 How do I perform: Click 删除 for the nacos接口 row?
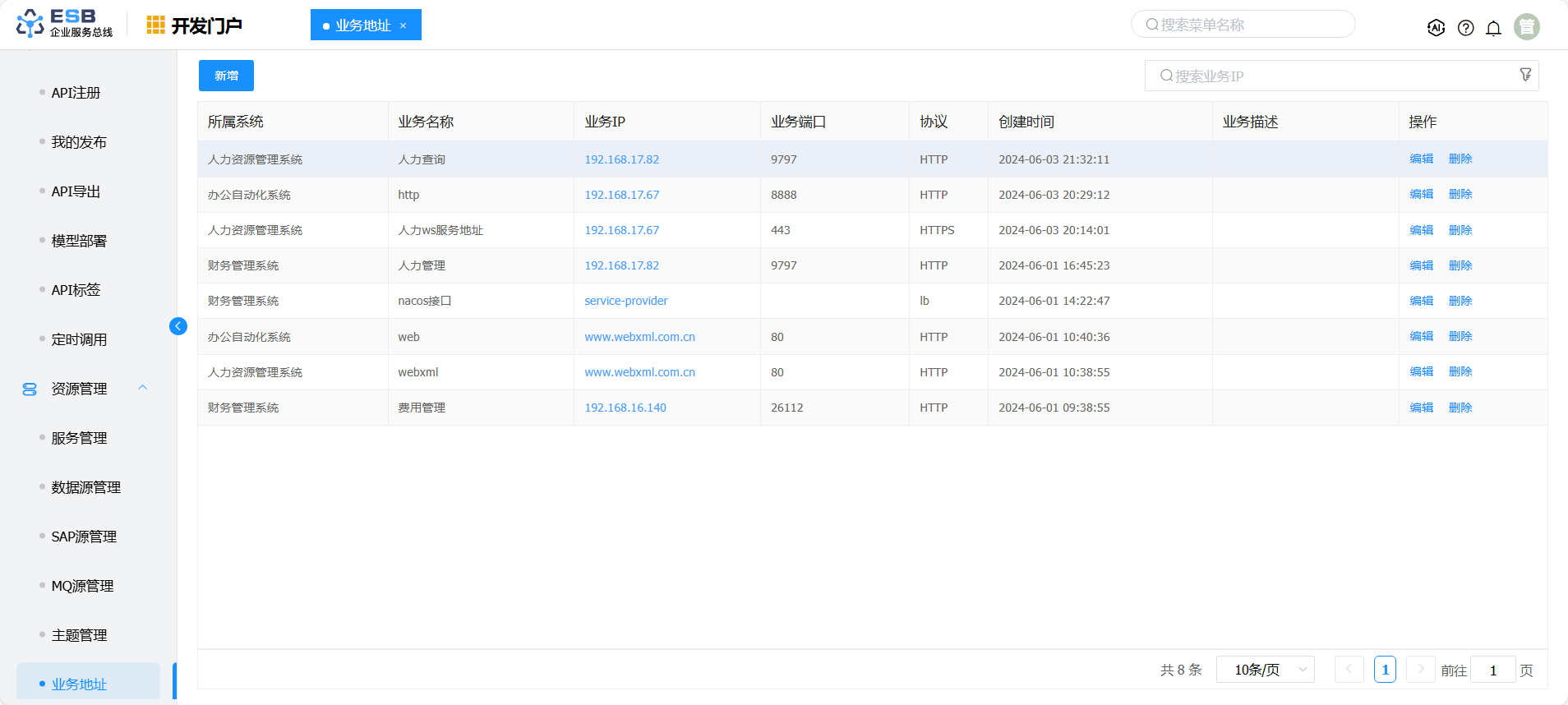[1460, 301]
